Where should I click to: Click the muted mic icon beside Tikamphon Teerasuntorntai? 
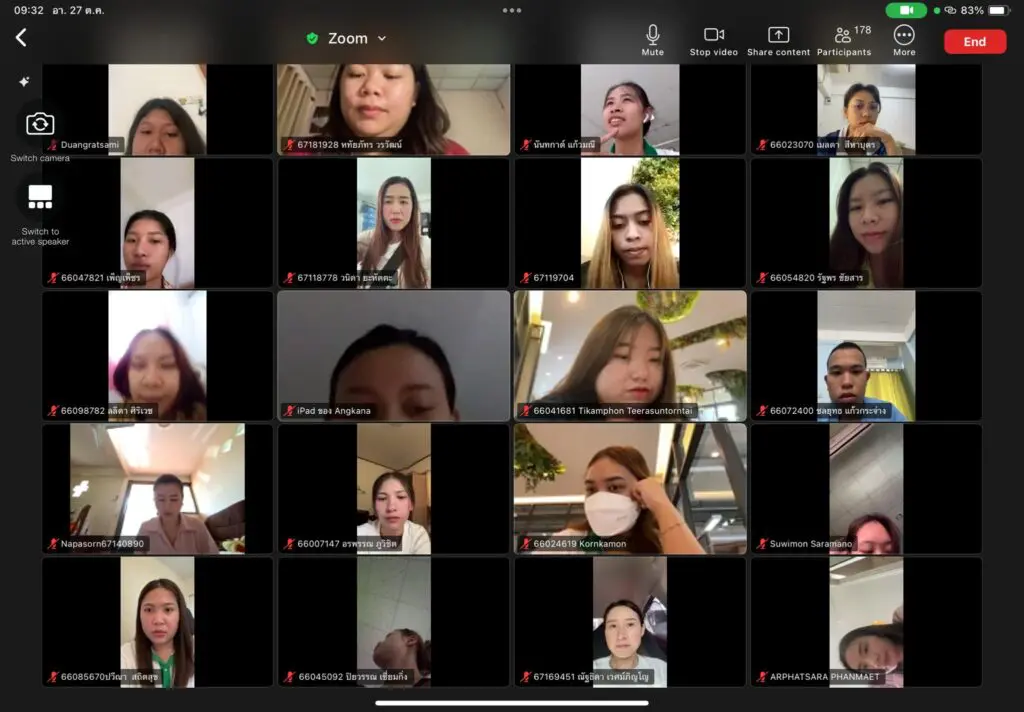pyautogui.click(x=525, y=411)
